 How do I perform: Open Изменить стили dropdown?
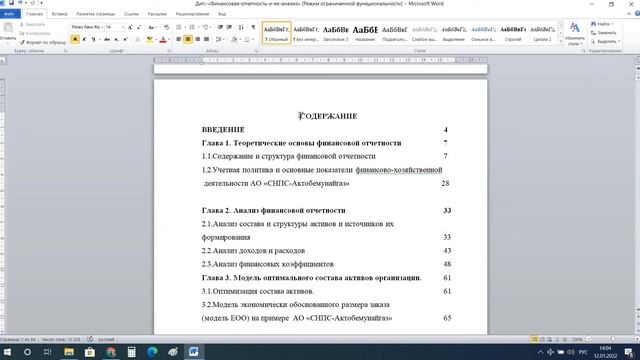[575, 33]
